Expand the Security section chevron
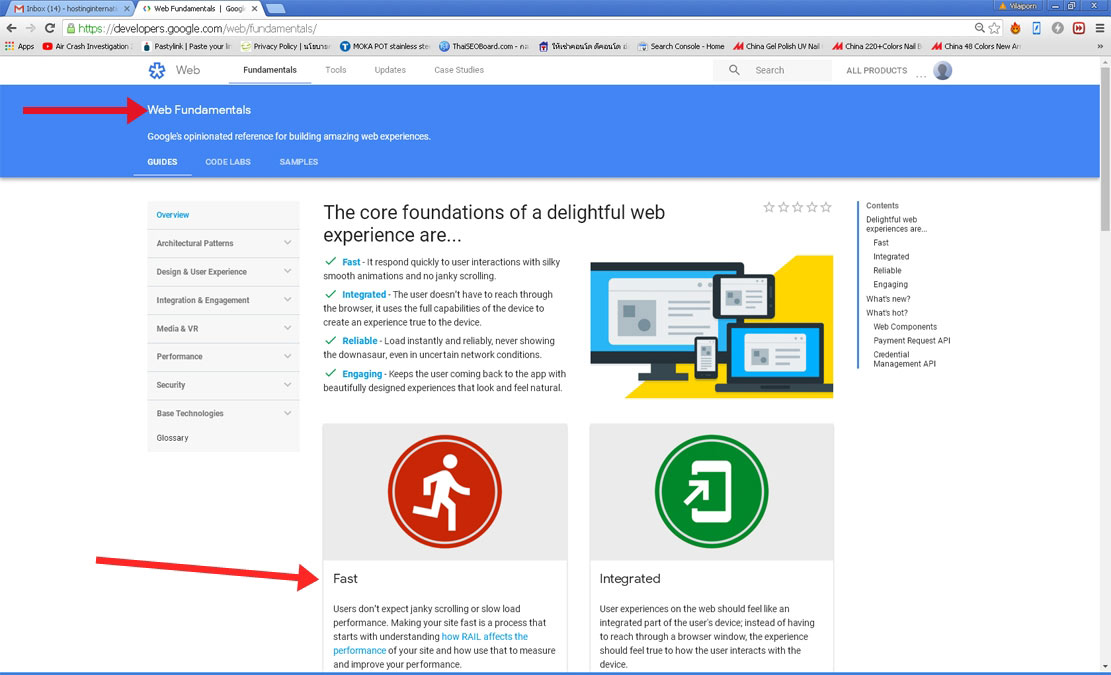 (286, 385)
